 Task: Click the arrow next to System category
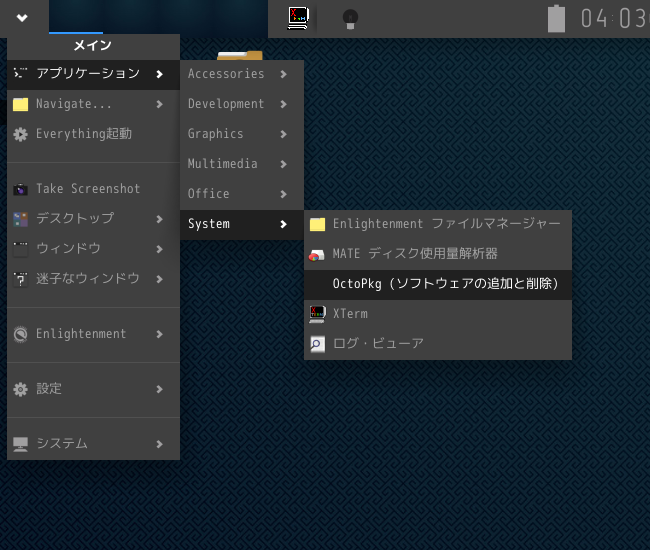284,224
